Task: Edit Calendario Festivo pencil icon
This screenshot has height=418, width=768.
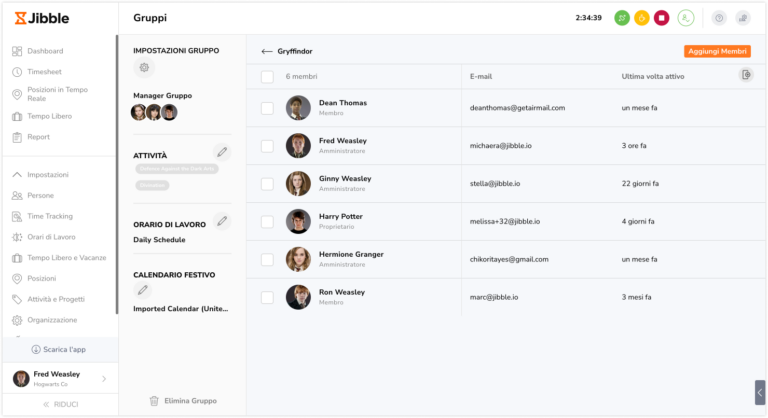Action: (143, 290)
